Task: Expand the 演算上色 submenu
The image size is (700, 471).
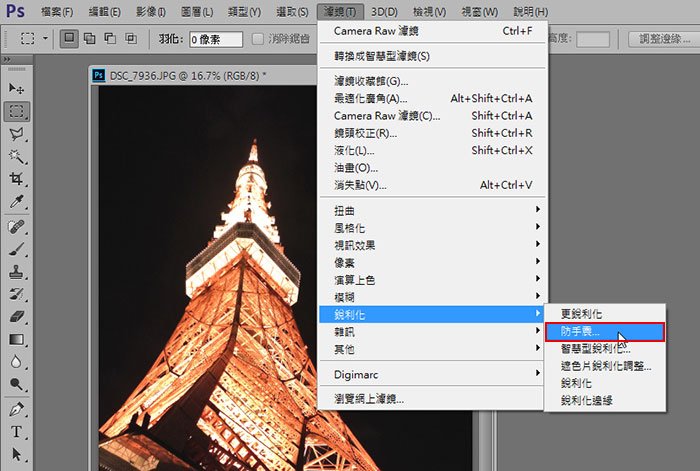Action: click(432, 280)
